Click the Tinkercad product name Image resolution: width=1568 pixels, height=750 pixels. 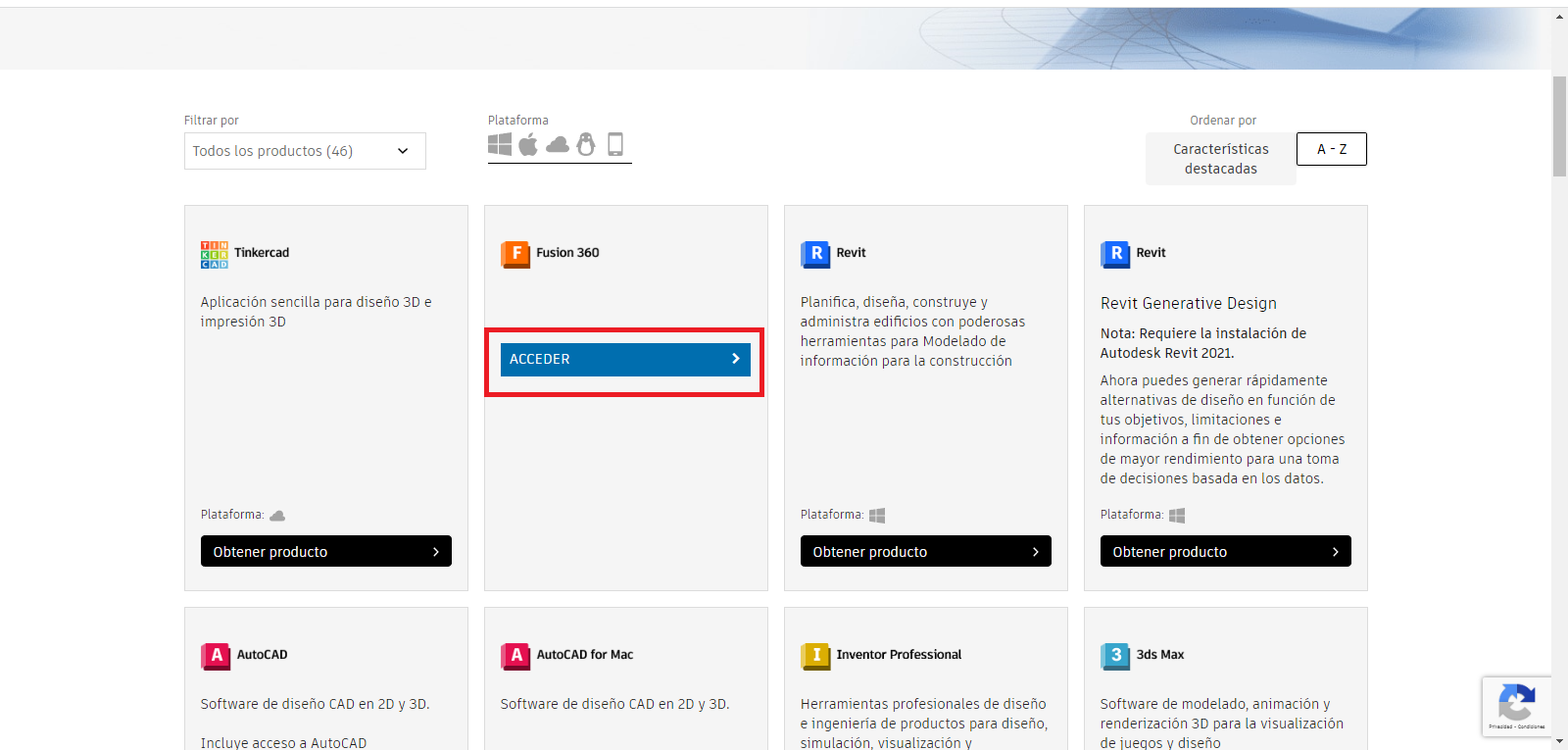tap(262, 253)
